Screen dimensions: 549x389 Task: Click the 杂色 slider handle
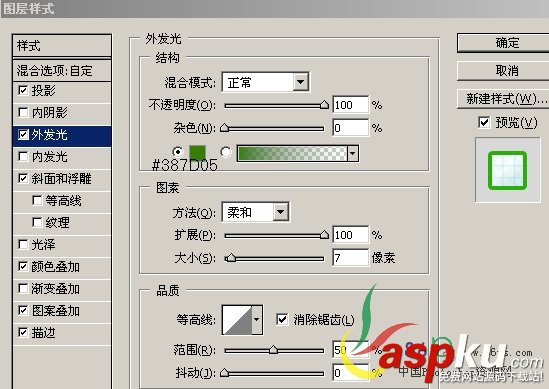click(x=224, y=128)
